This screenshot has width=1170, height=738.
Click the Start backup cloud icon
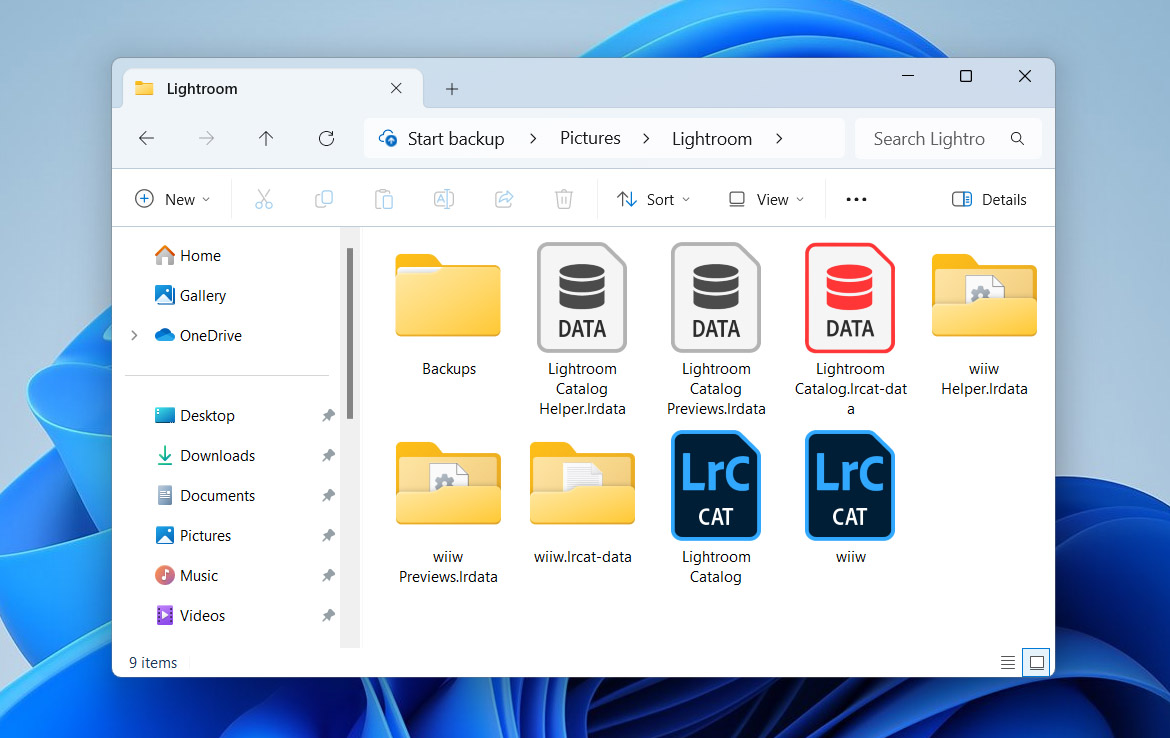(x=388, y=138)
